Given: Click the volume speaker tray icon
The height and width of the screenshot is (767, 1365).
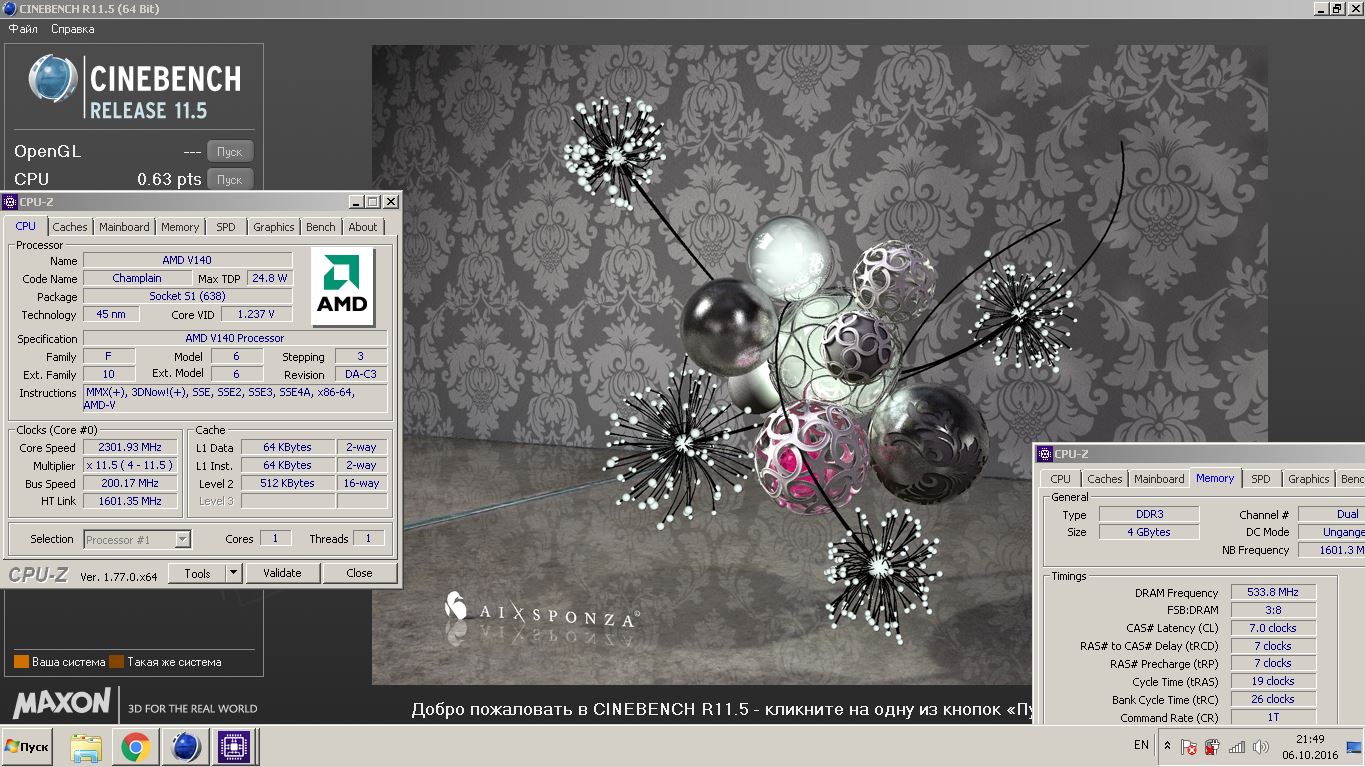Looking at the screenshot, I should [x=1260, y=747].
